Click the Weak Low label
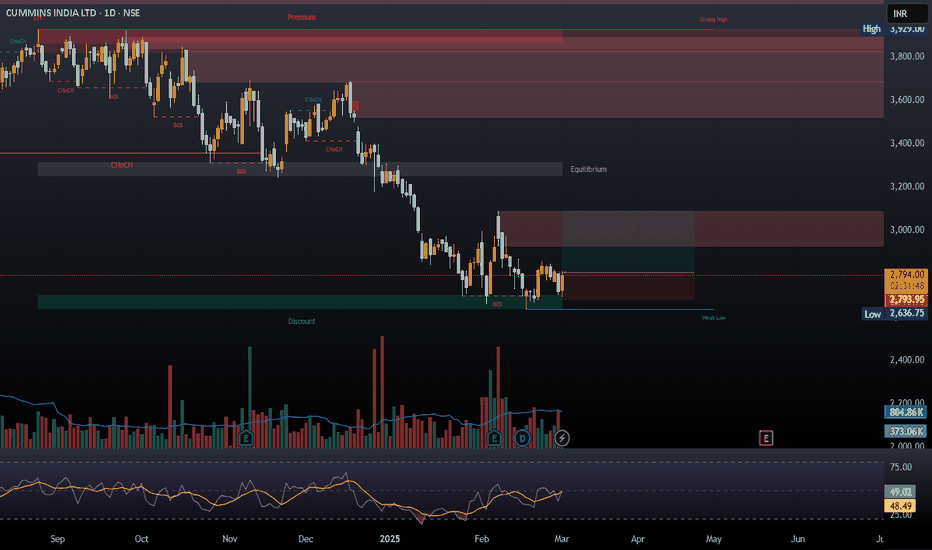This screenshot has width=932, height=550. [x=713, y=318]
